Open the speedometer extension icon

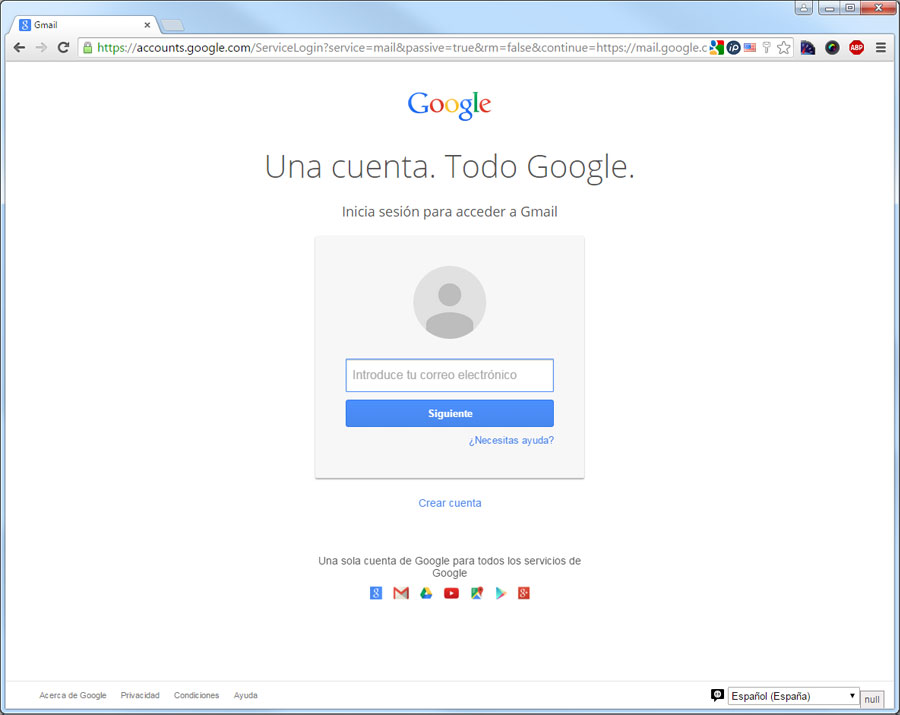[x=808, y=48]
